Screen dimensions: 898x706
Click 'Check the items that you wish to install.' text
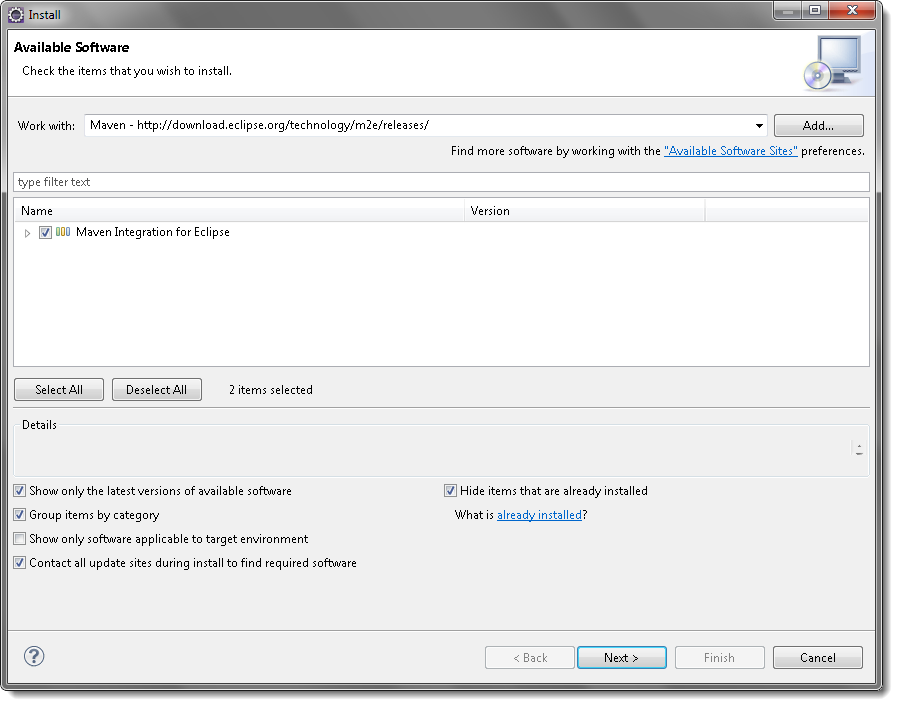127,71
